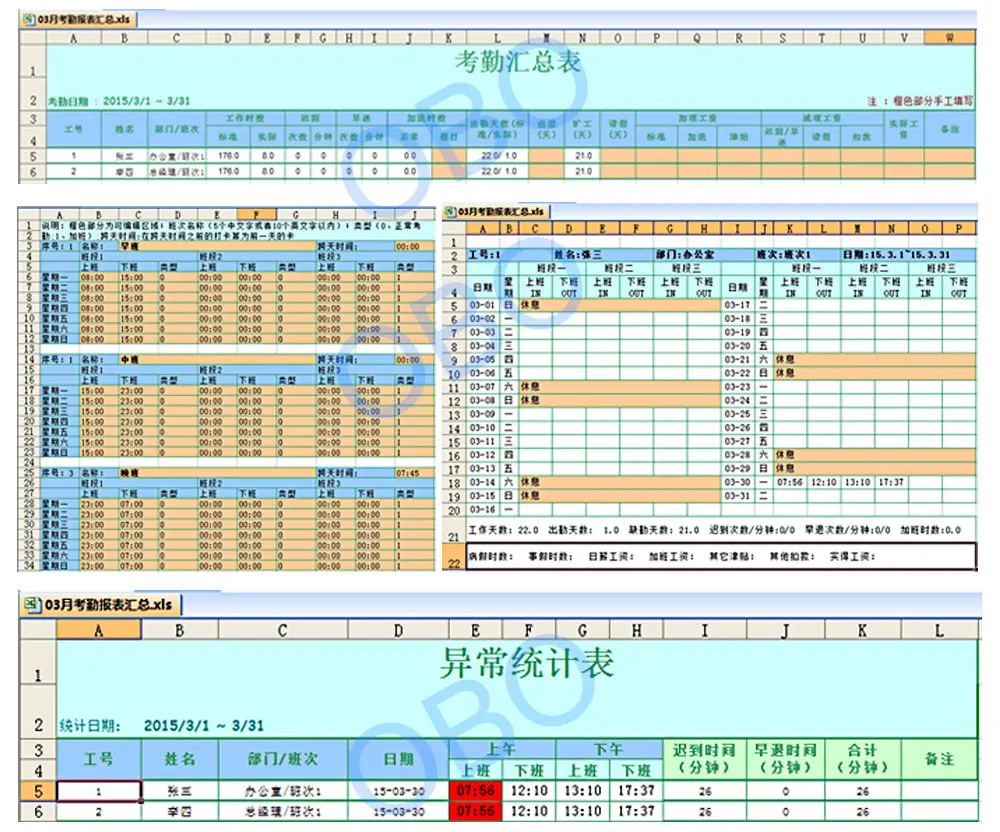The width and height of the screenshot is (1000, 832).
Task: Click the 统计日期 value 2015/3/1 ~ 3/31
Action: [203, 726]
